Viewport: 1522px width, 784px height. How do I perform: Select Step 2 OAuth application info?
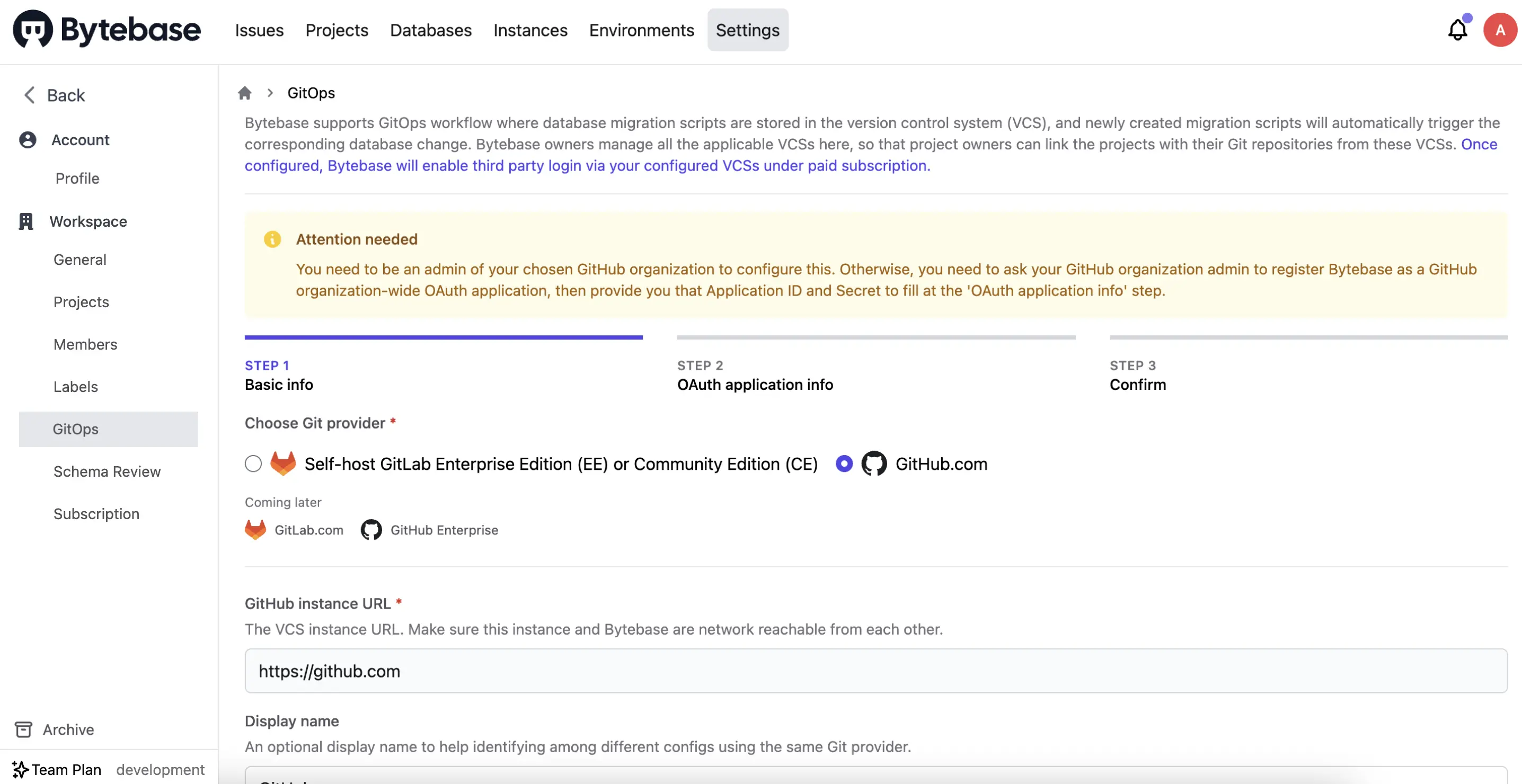click(x=875, y=364)
